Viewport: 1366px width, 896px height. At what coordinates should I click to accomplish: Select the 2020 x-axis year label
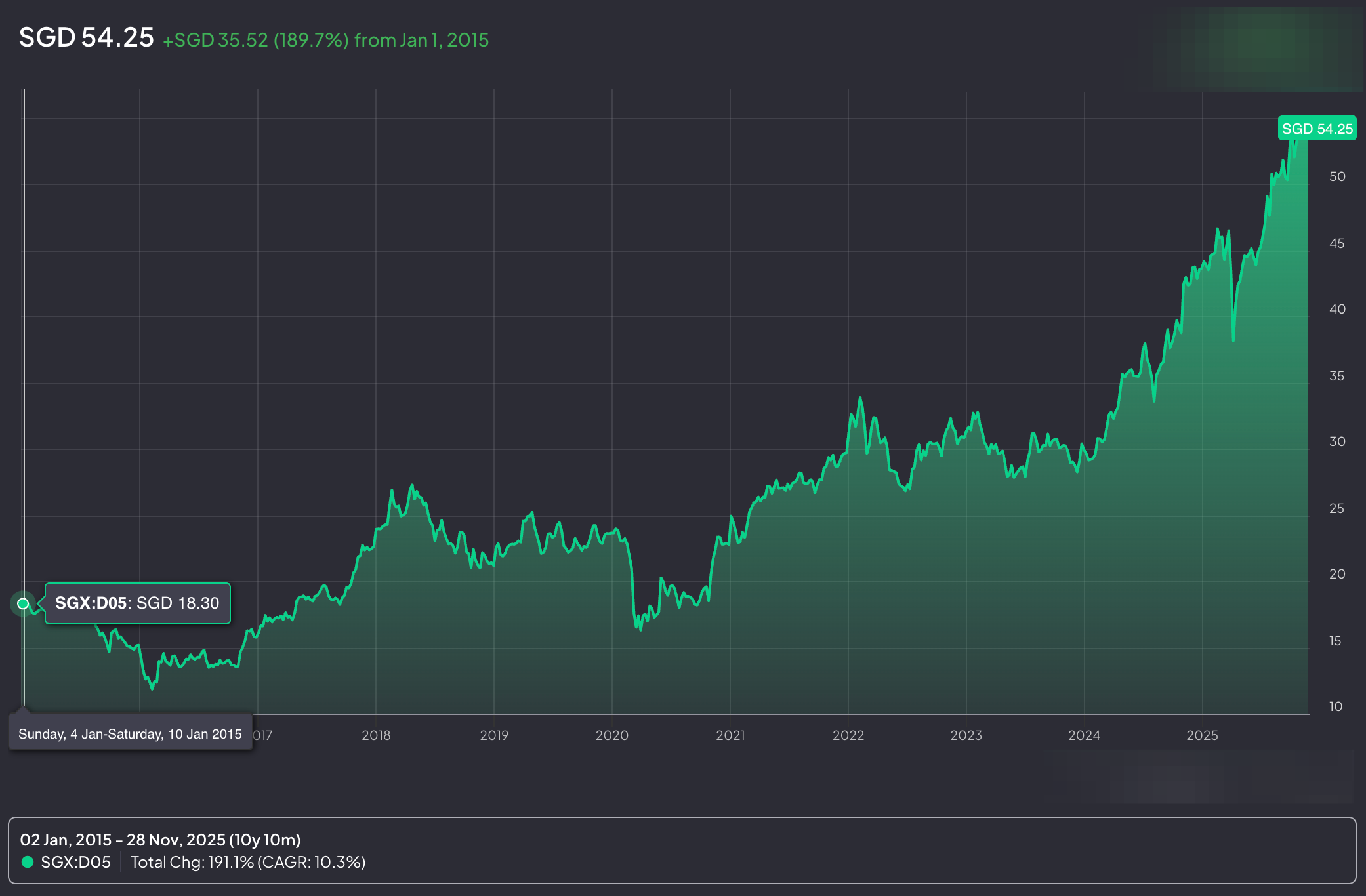[612, 735]
